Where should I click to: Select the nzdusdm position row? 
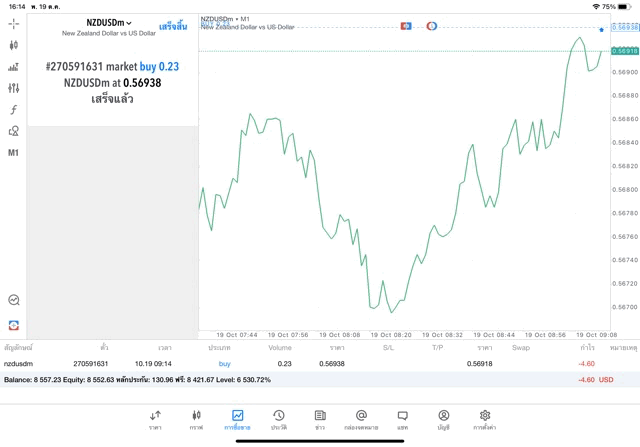(320, 364)
